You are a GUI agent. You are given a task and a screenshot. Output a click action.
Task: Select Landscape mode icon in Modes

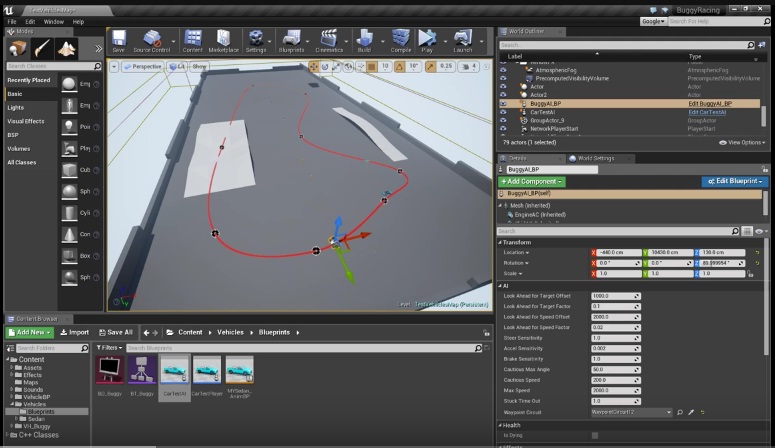pos(66,48)
